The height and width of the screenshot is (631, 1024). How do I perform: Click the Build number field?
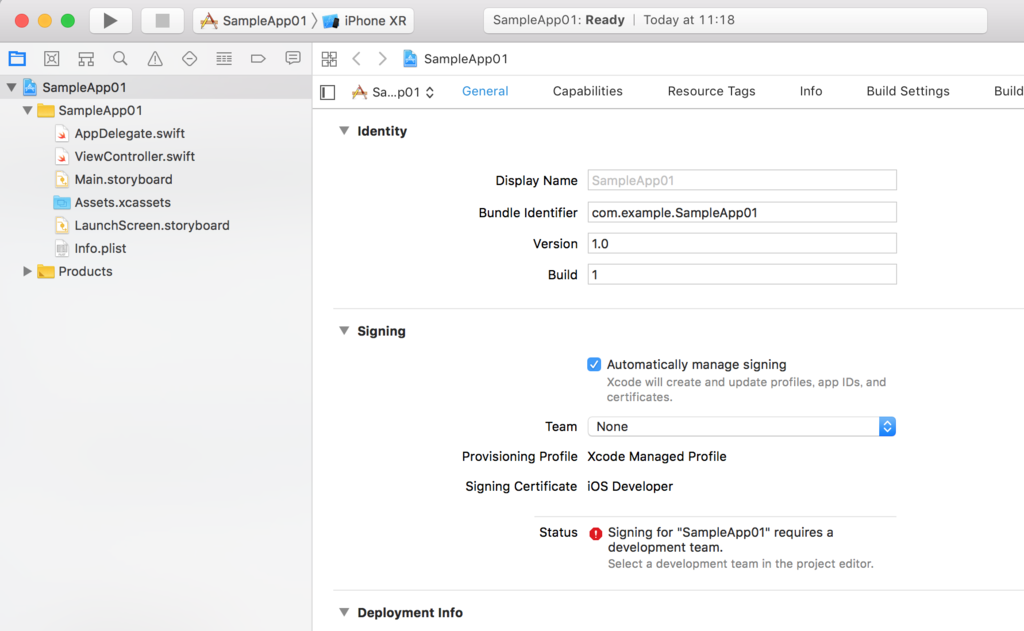click(x=742, y=274)
